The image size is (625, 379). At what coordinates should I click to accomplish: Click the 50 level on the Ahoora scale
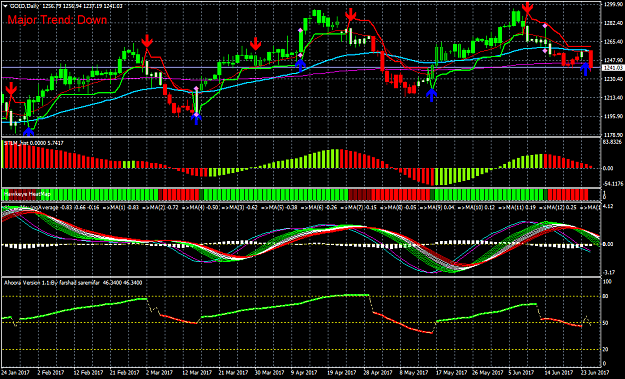click(x=606, y=323)
